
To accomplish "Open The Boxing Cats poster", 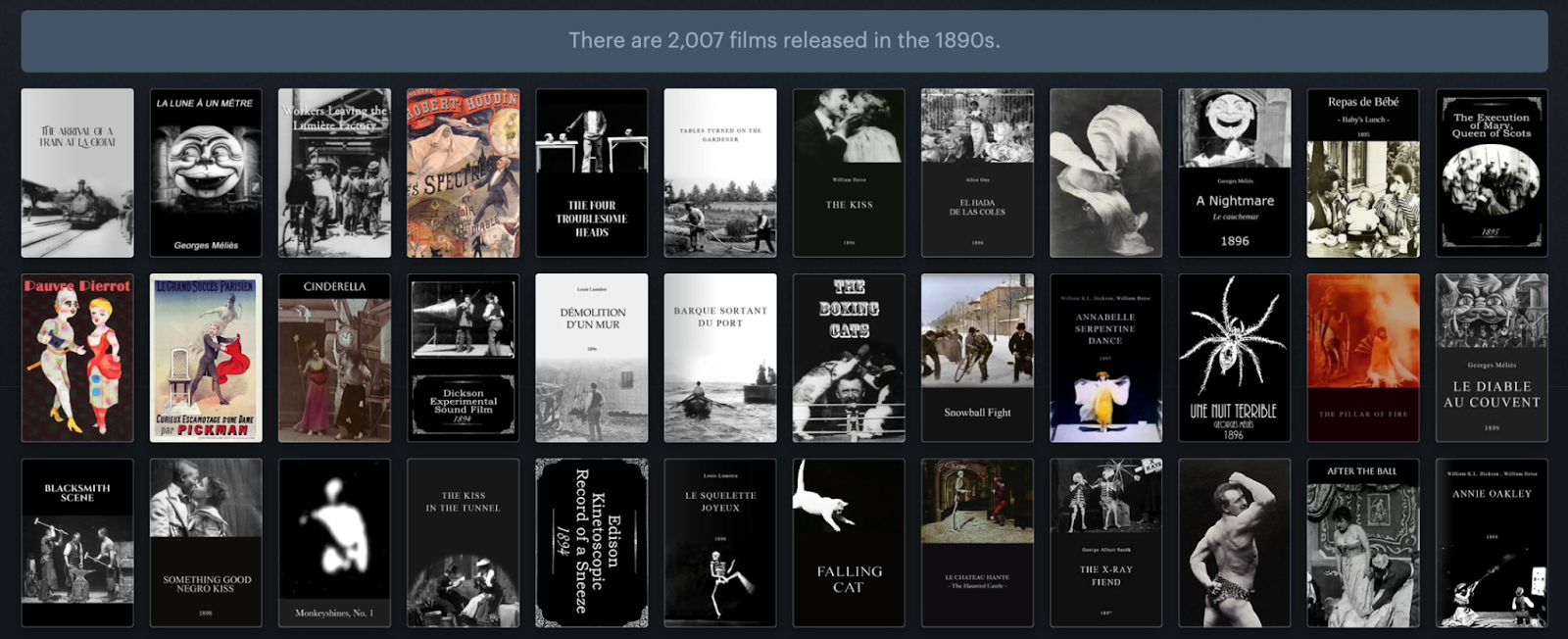I will [849, 358].
